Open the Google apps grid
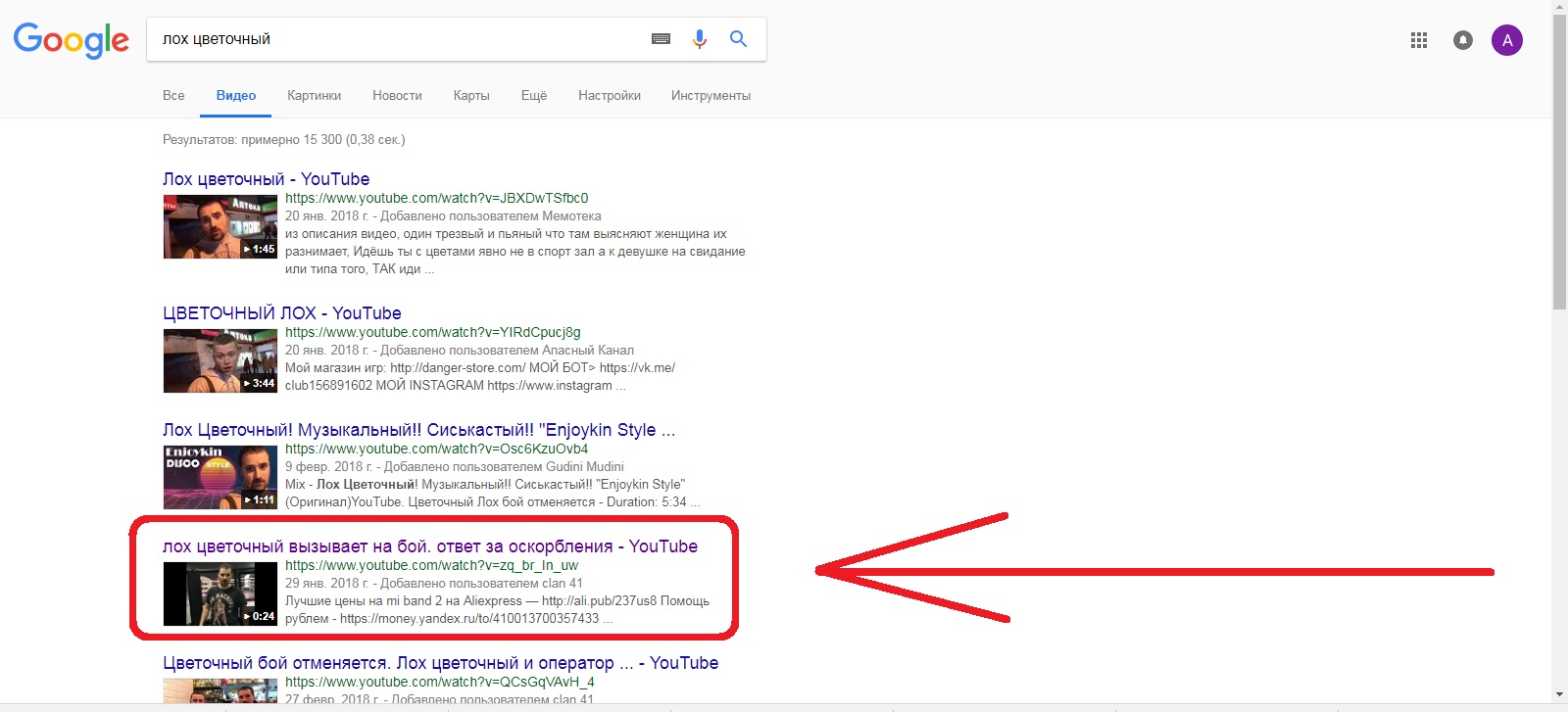Screen dimensions: 1568x712 [1419, 40]
